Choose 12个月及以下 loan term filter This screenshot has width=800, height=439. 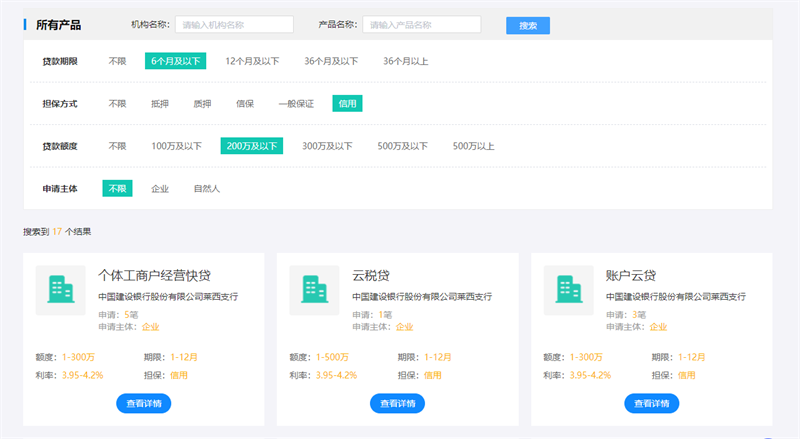[252, 61]
